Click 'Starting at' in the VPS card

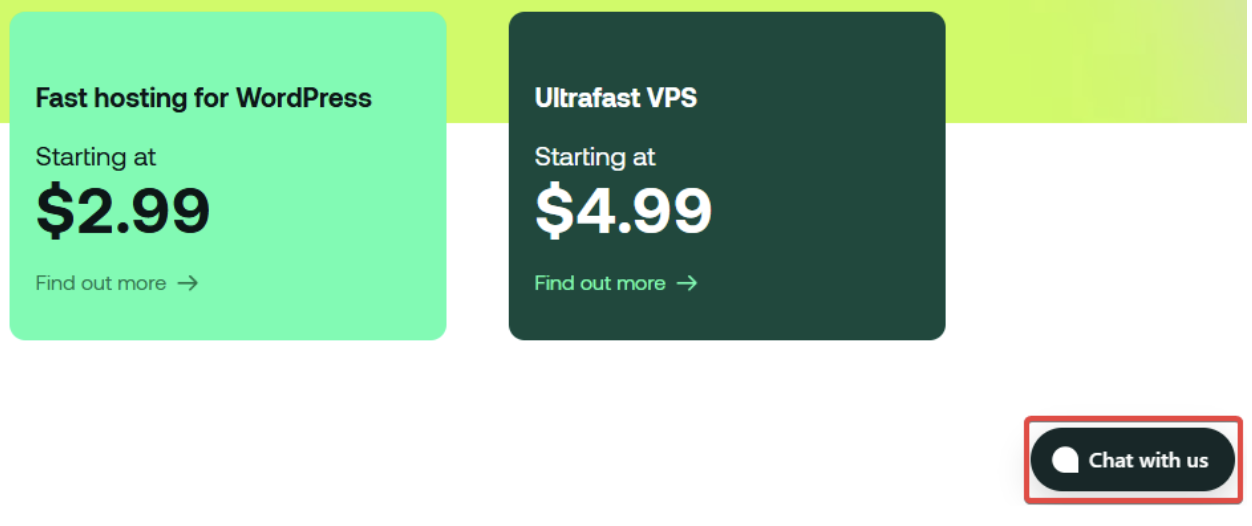tap(595, 157)
